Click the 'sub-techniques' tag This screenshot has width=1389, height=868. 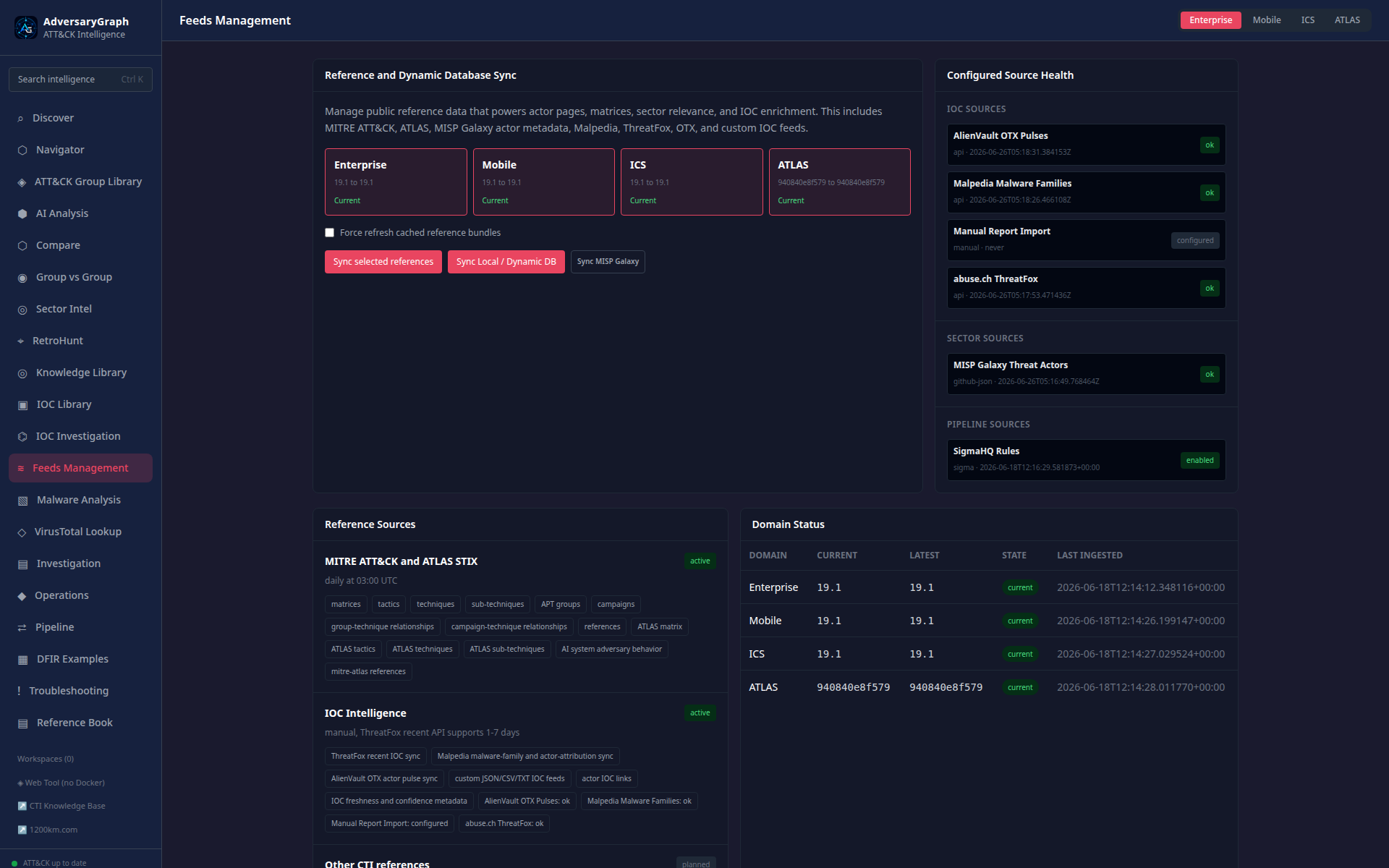point(498,605)
